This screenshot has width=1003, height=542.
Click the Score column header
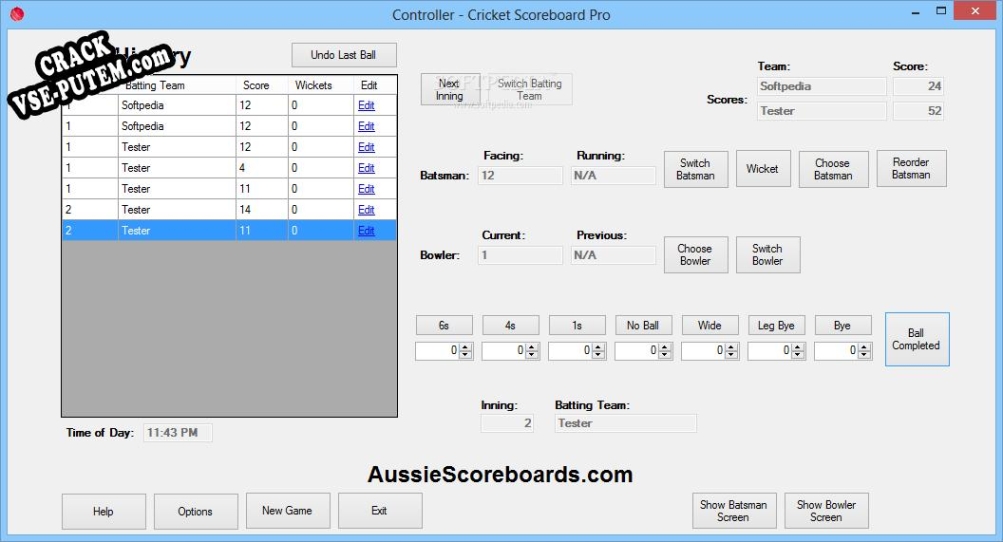(262, 85)
